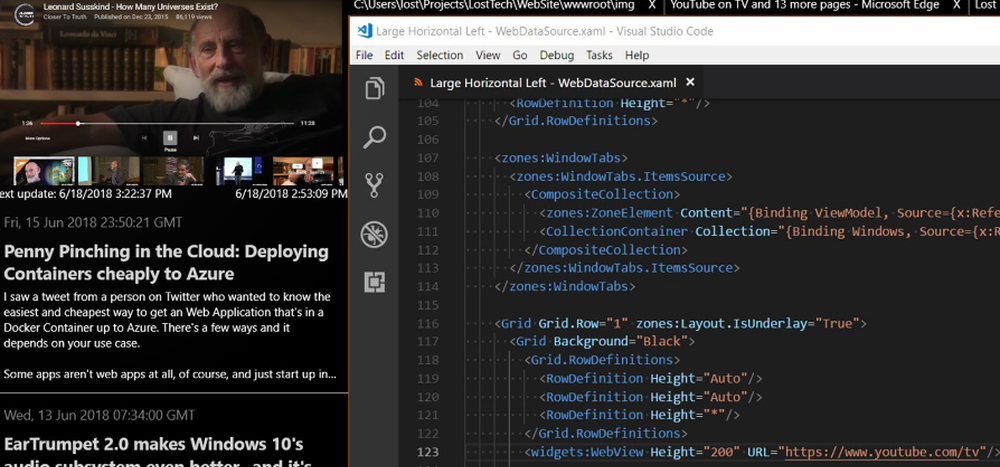The height and width of the screenshot is (467, 1000).
Task: Open the Selection menu
Action: click(x=439, y=55)
